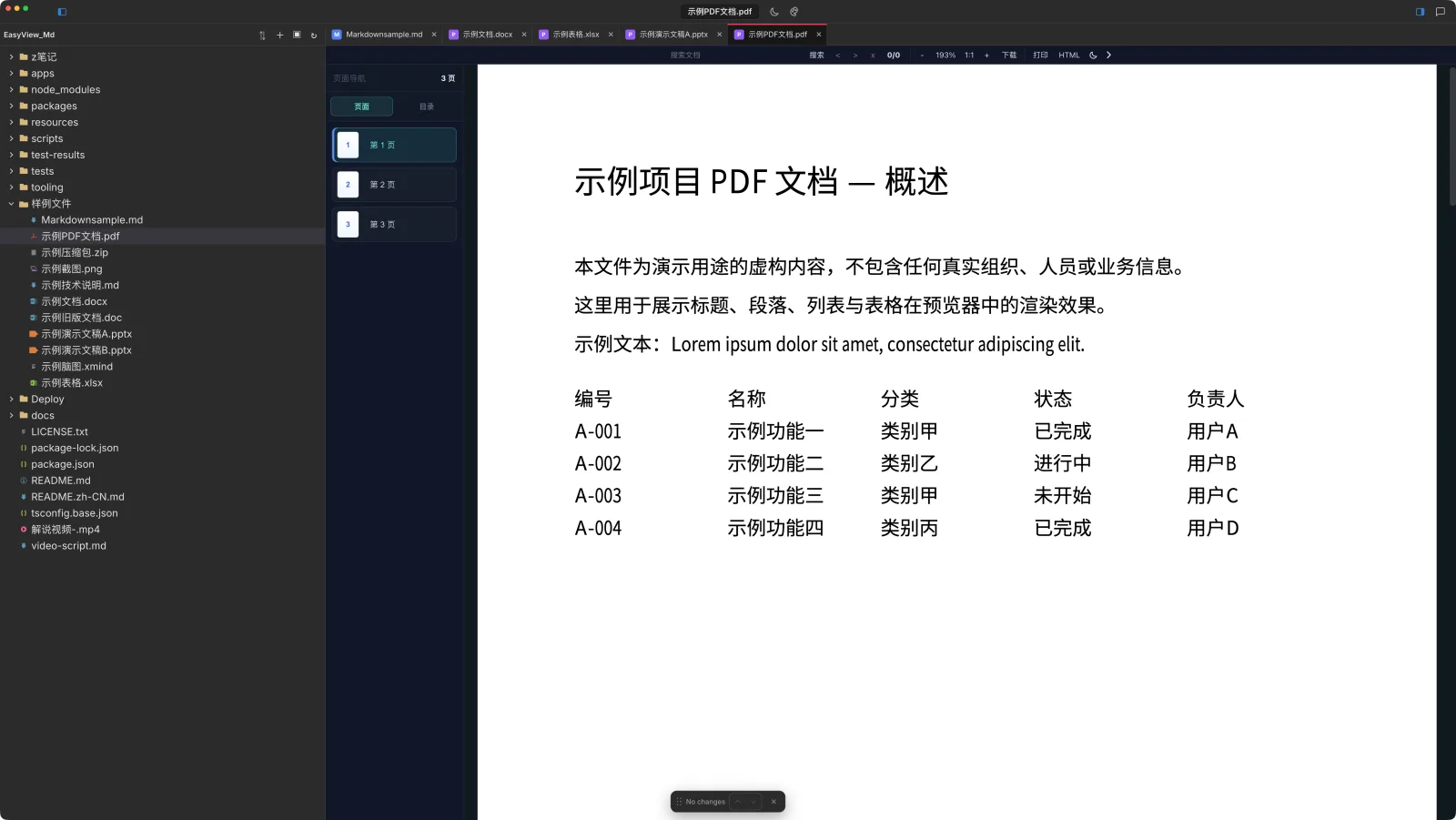
Task: Clear search with the x icon in PDF toolbar
Action: (873, 56)
